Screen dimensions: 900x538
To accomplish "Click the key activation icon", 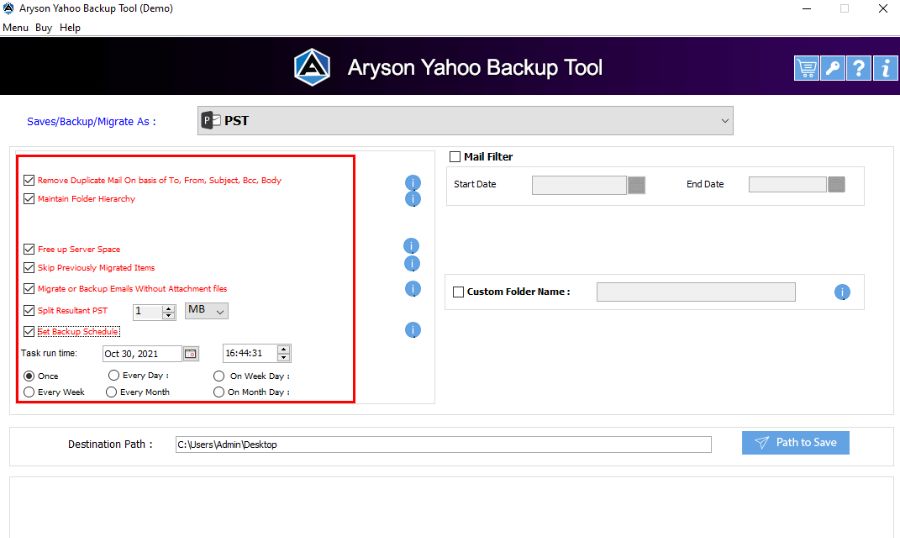I will coord(832,68).
